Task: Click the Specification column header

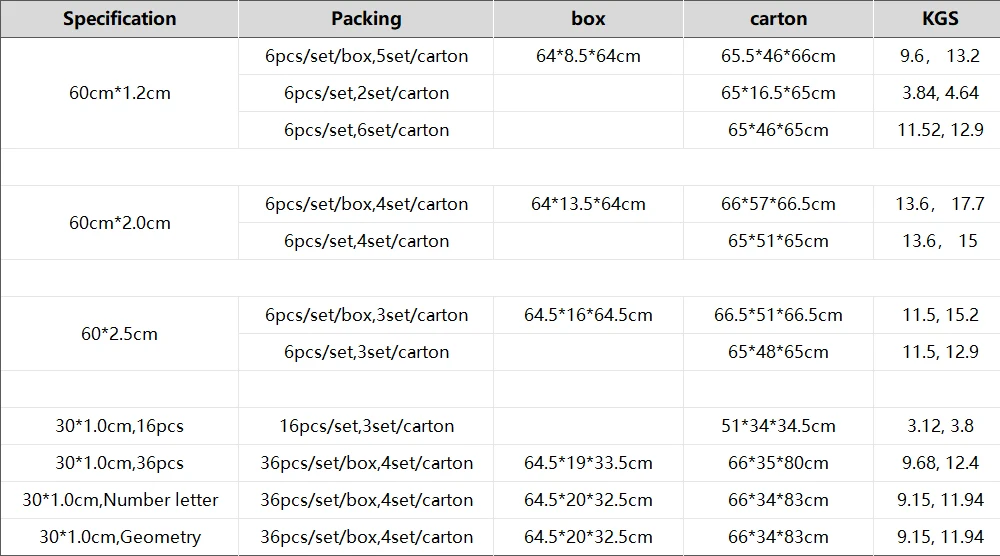Action: 119,19
